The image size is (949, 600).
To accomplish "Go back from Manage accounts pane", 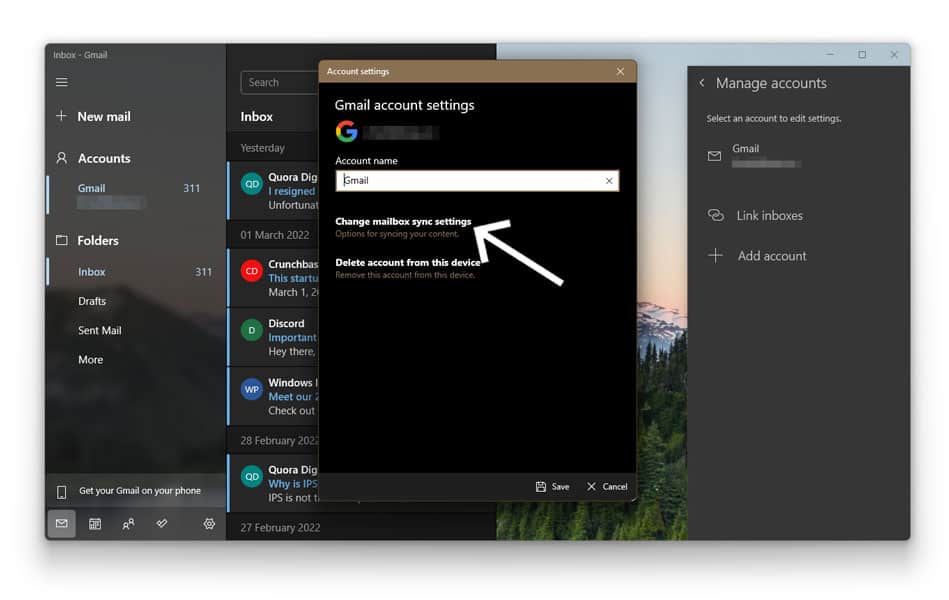I will tap(702, 83).
